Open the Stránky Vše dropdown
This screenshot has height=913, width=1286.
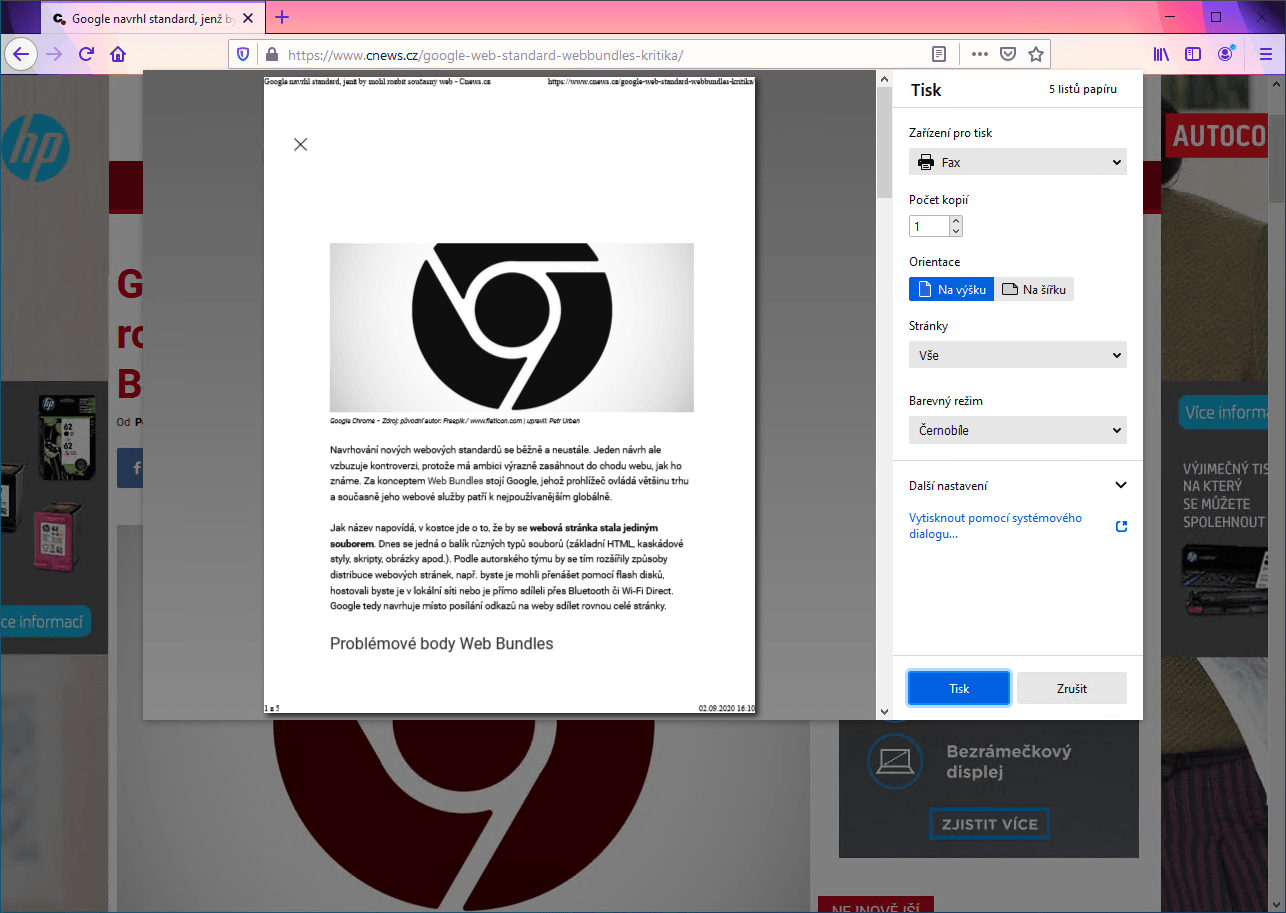(x=1017, y=355)
